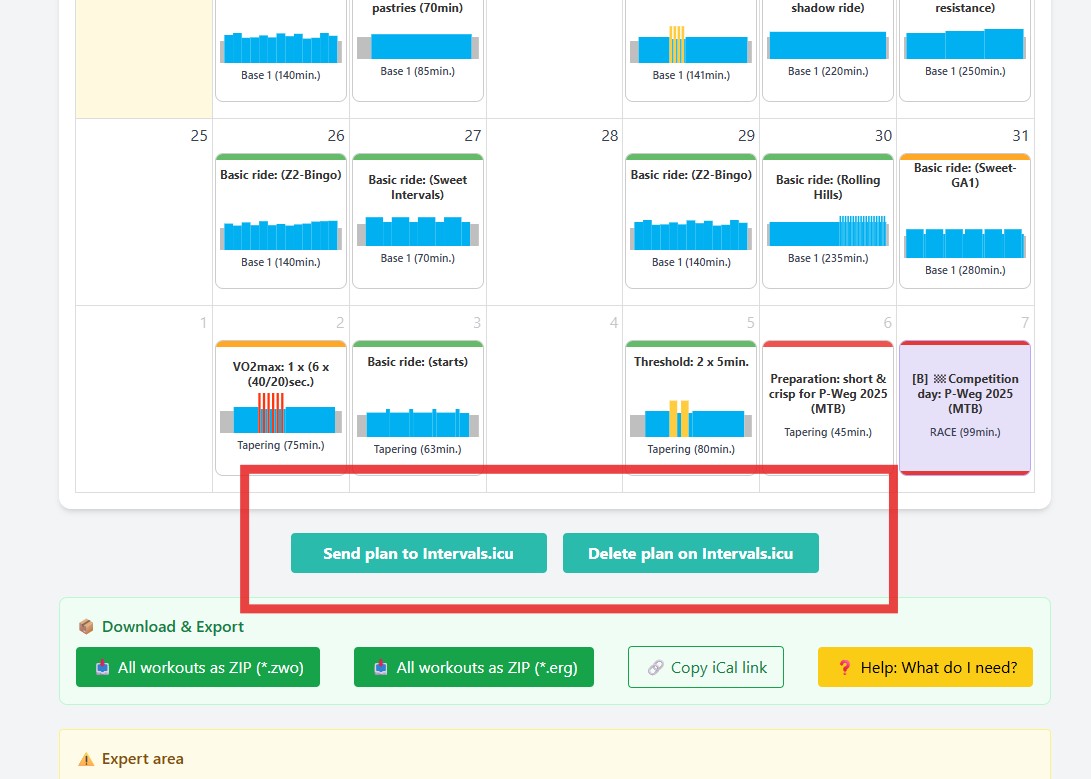This screenshot has width=1091, height=779.
Task: Download all workouts as ZIP (*.zwo)
Action: point(198,667)
